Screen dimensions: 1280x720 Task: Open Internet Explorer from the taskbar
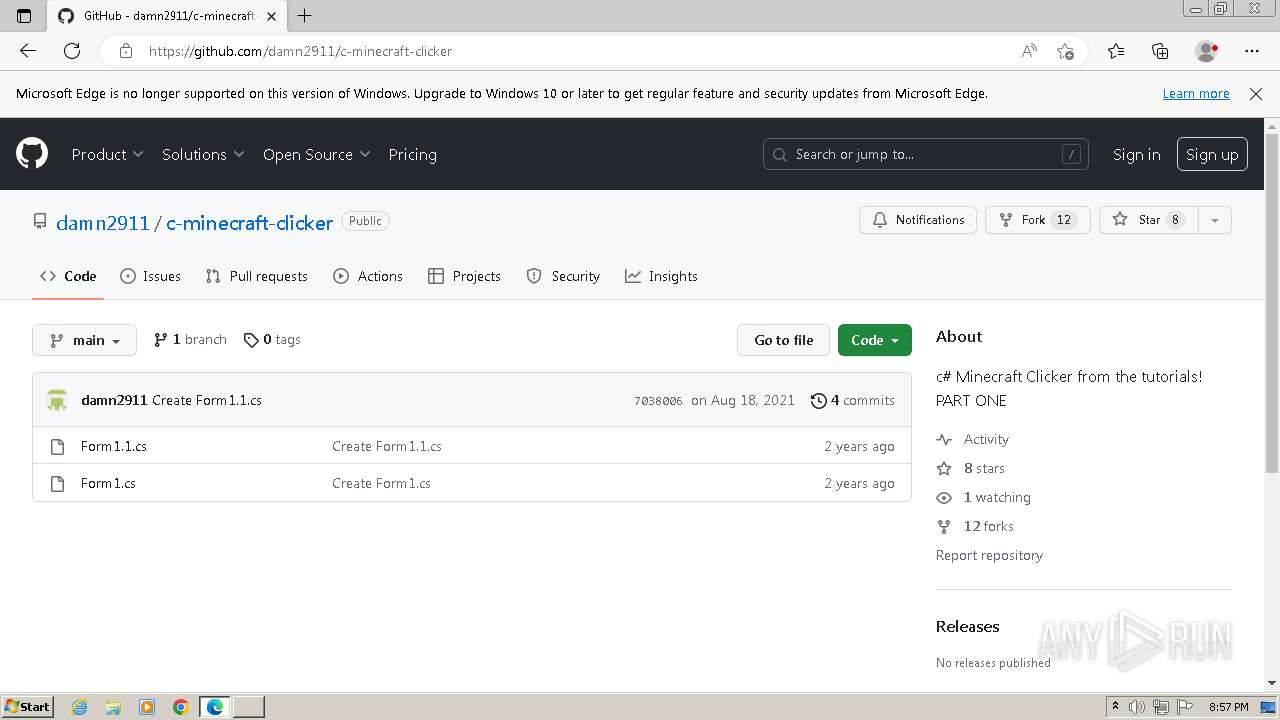tap(80, 707)
